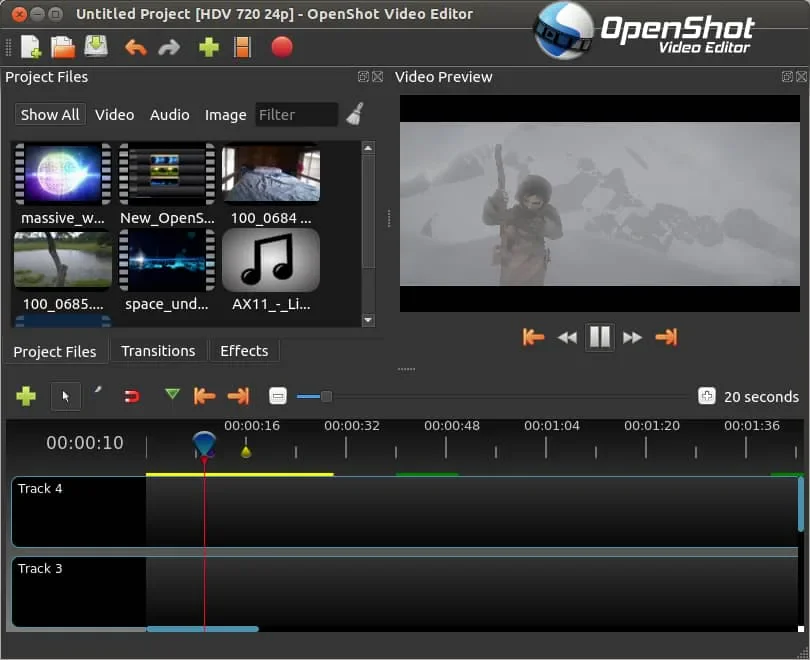Click the green Import Files plus icon

click(209, 48)
